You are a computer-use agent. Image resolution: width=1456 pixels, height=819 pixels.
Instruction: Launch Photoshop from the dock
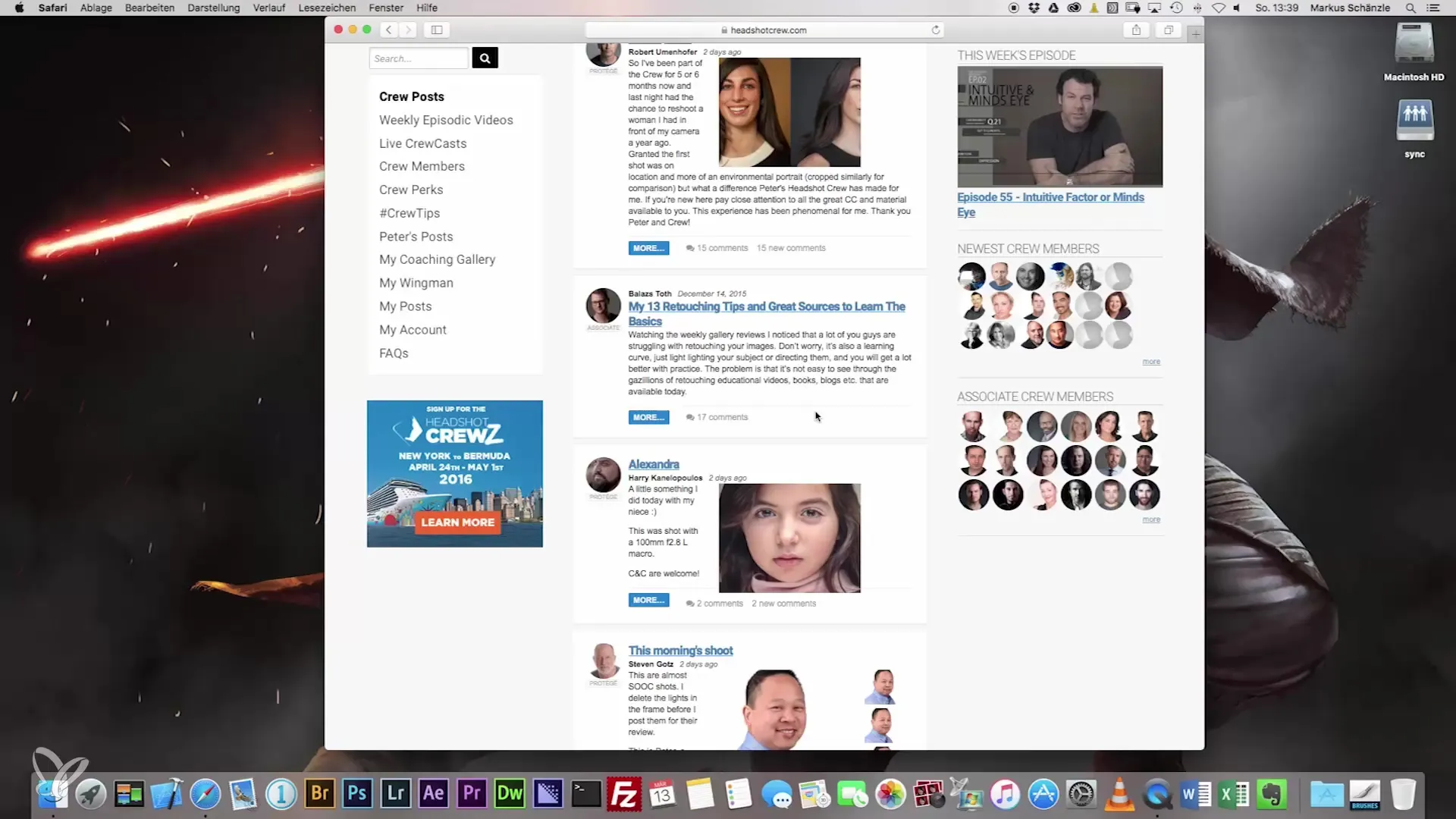point(358,794)
